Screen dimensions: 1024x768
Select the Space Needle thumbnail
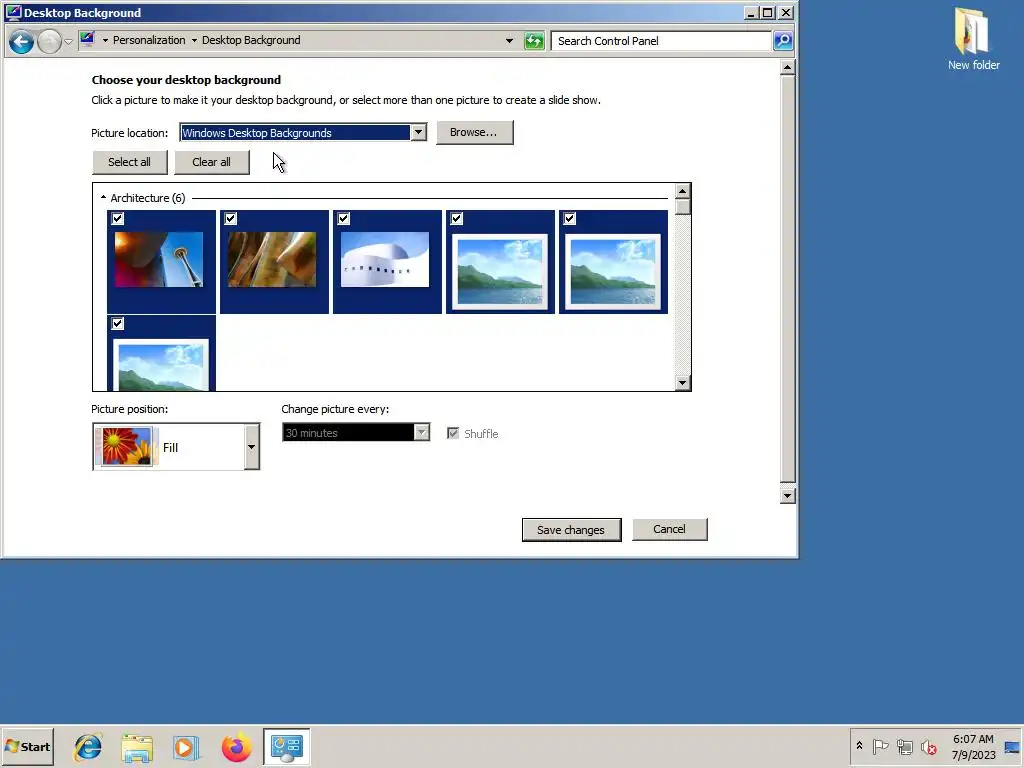[159, 260]
